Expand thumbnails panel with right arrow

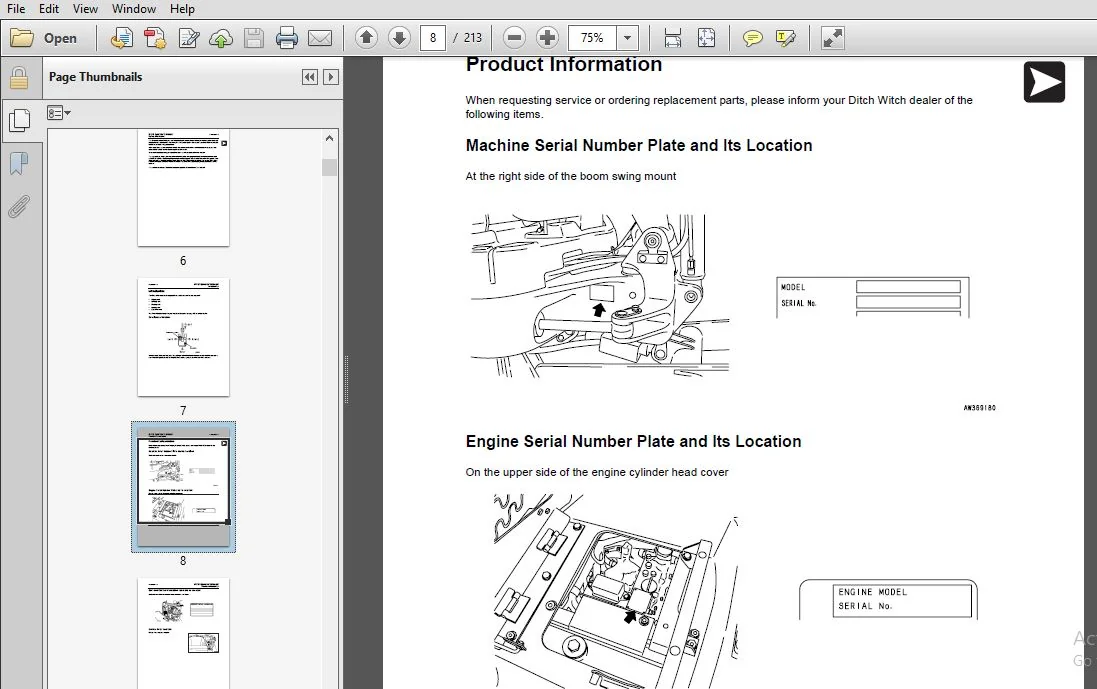tap(331, 77)
